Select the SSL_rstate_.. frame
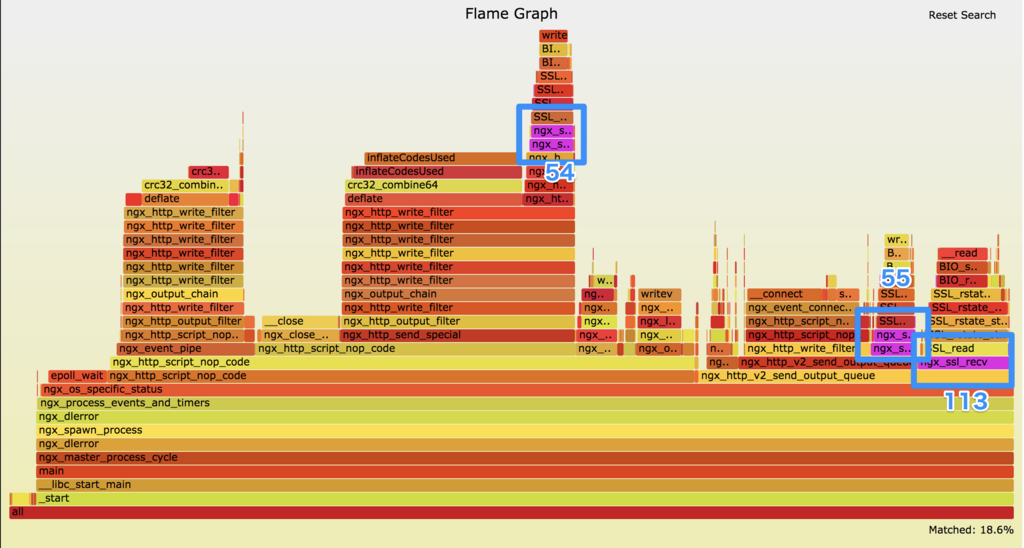The image size is (1024, 548). tap(968, 308)
